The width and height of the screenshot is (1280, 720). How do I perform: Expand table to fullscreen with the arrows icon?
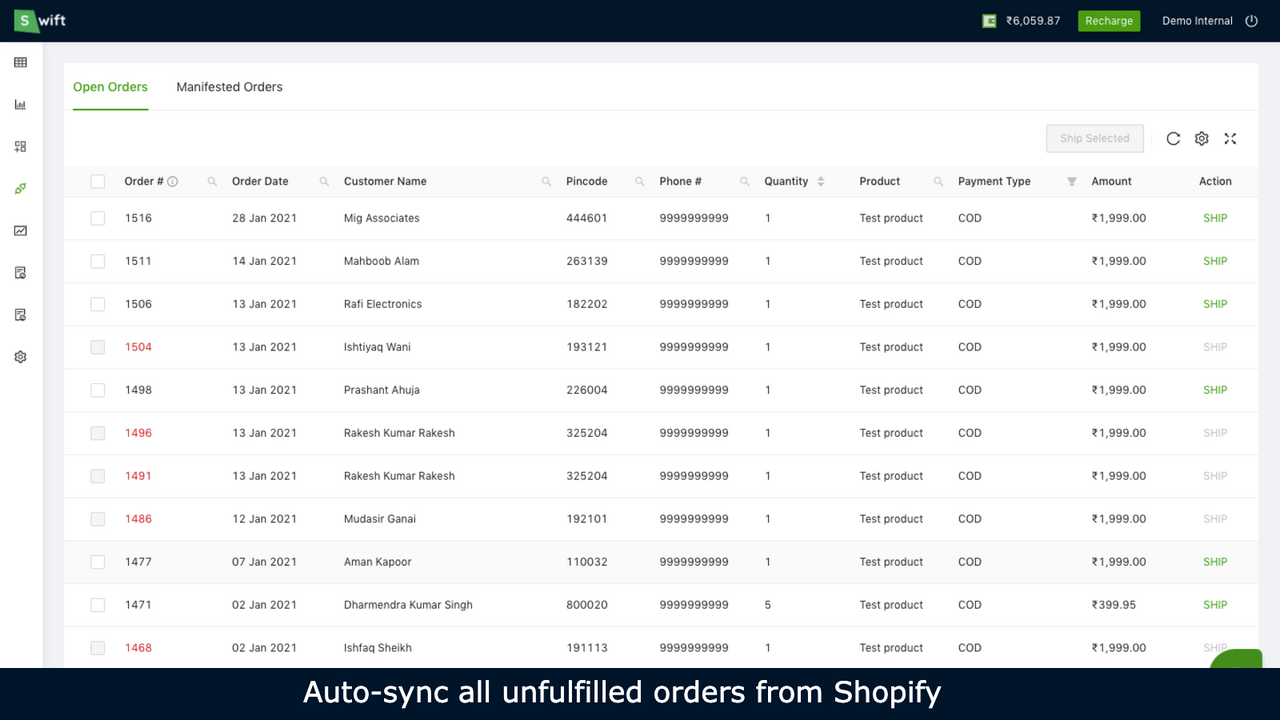click(x=1230, y=138)
